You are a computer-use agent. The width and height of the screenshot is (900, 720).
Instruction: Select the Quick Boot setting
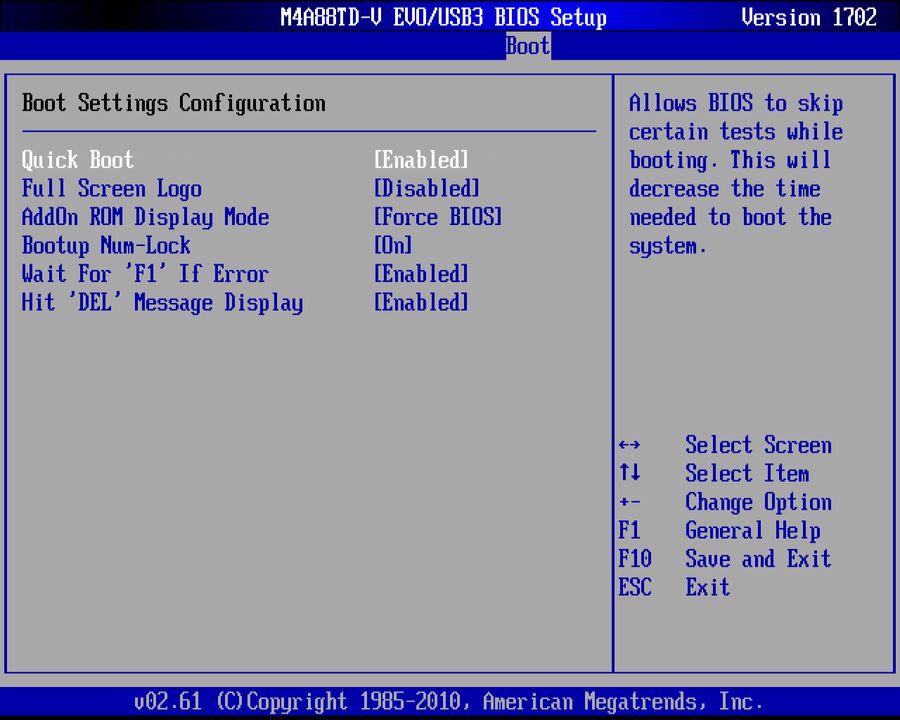(x=77, y=160)
